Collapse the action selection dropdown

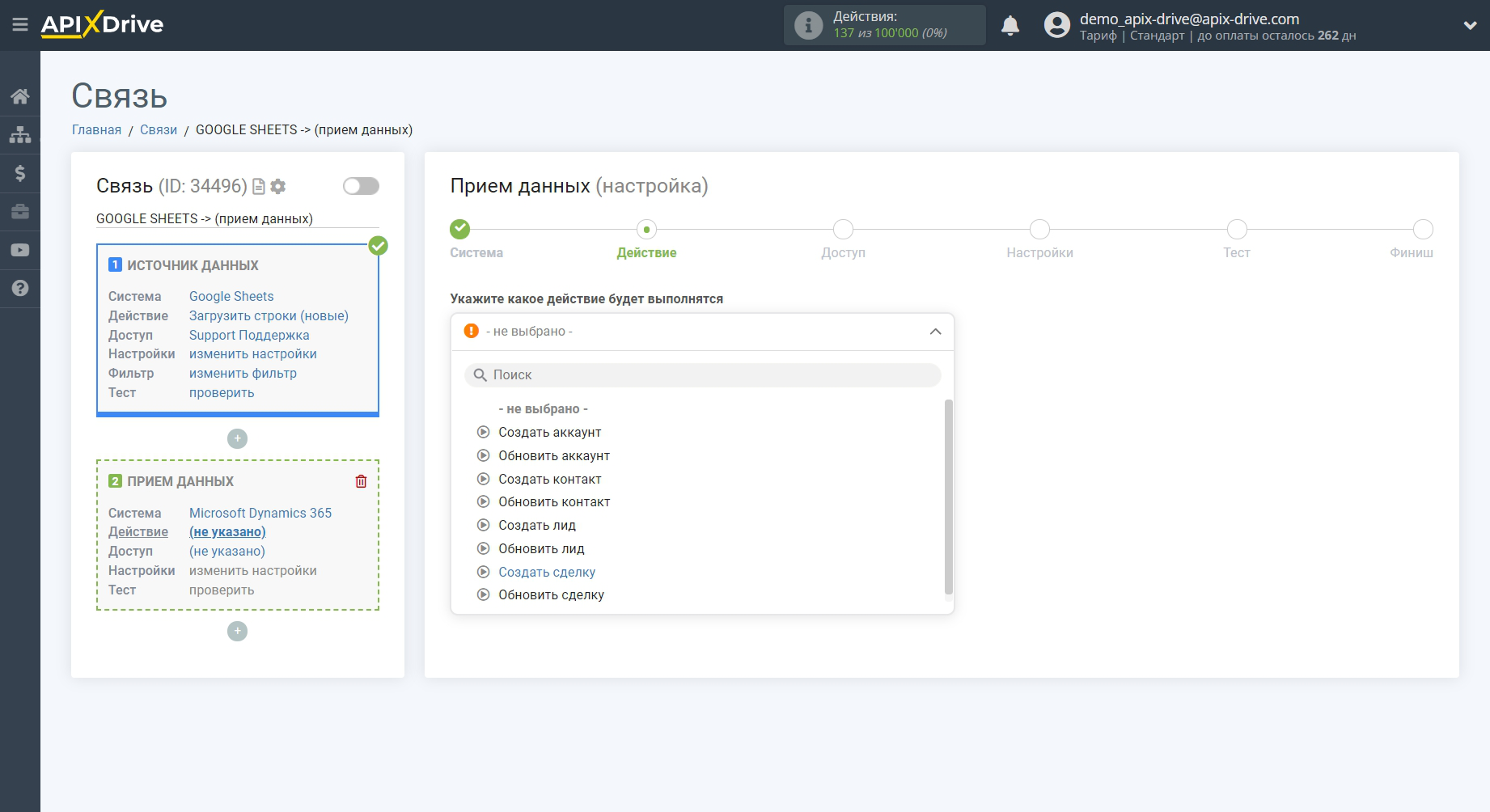(935, 332)
